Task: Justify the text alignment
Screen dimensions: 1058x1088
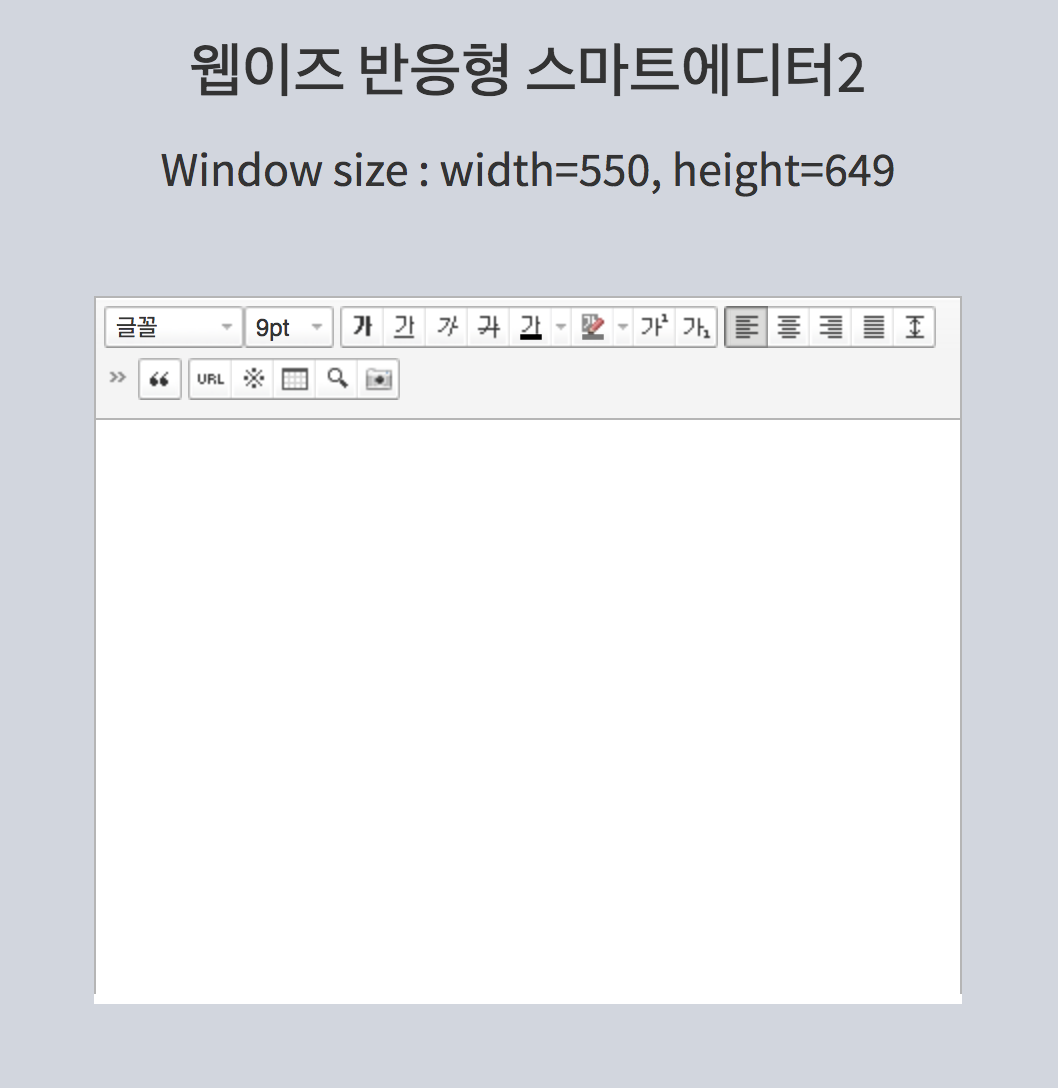Action: [873, 327]
